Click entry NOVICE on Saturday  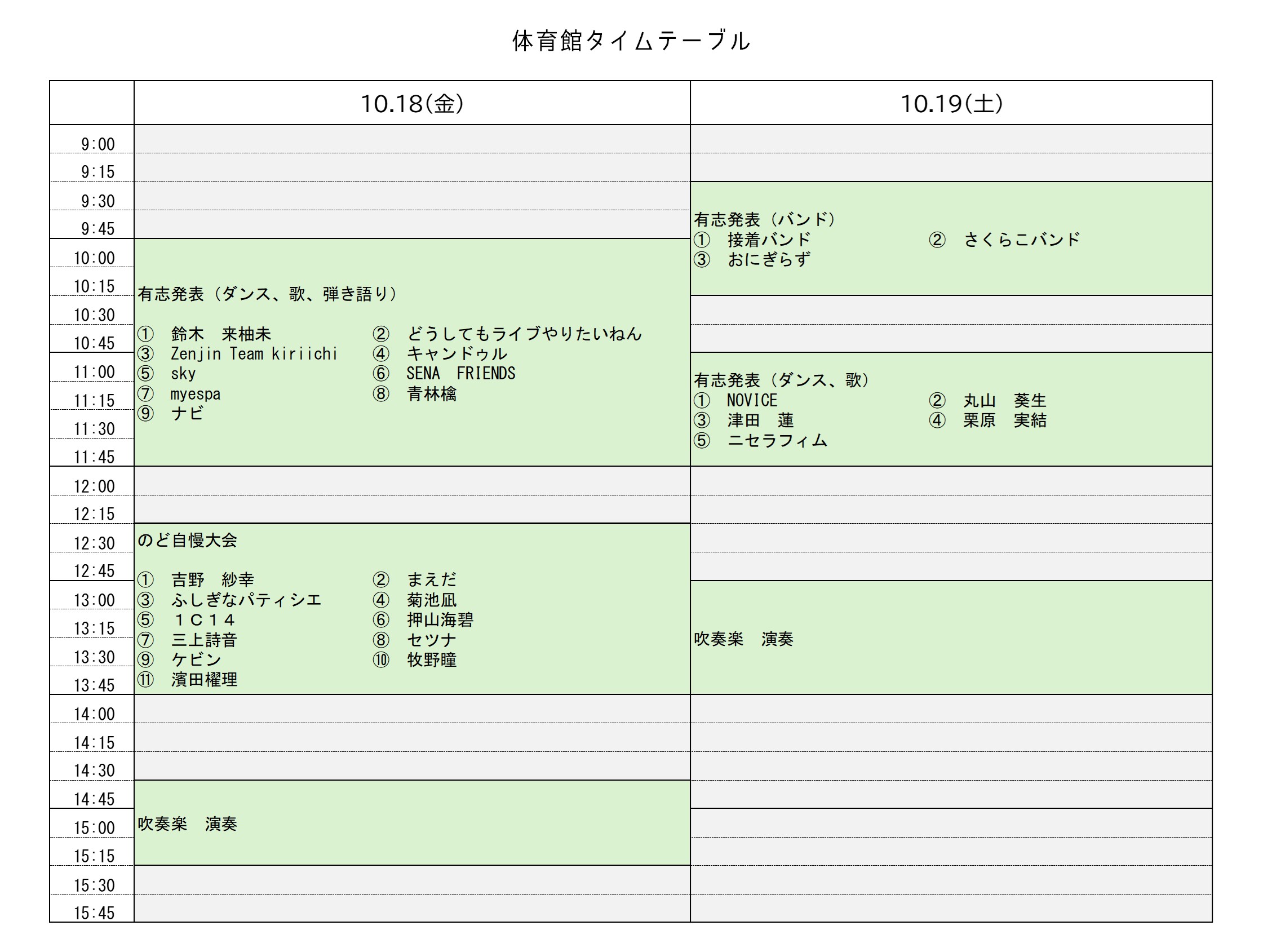[x=751, y=400]
